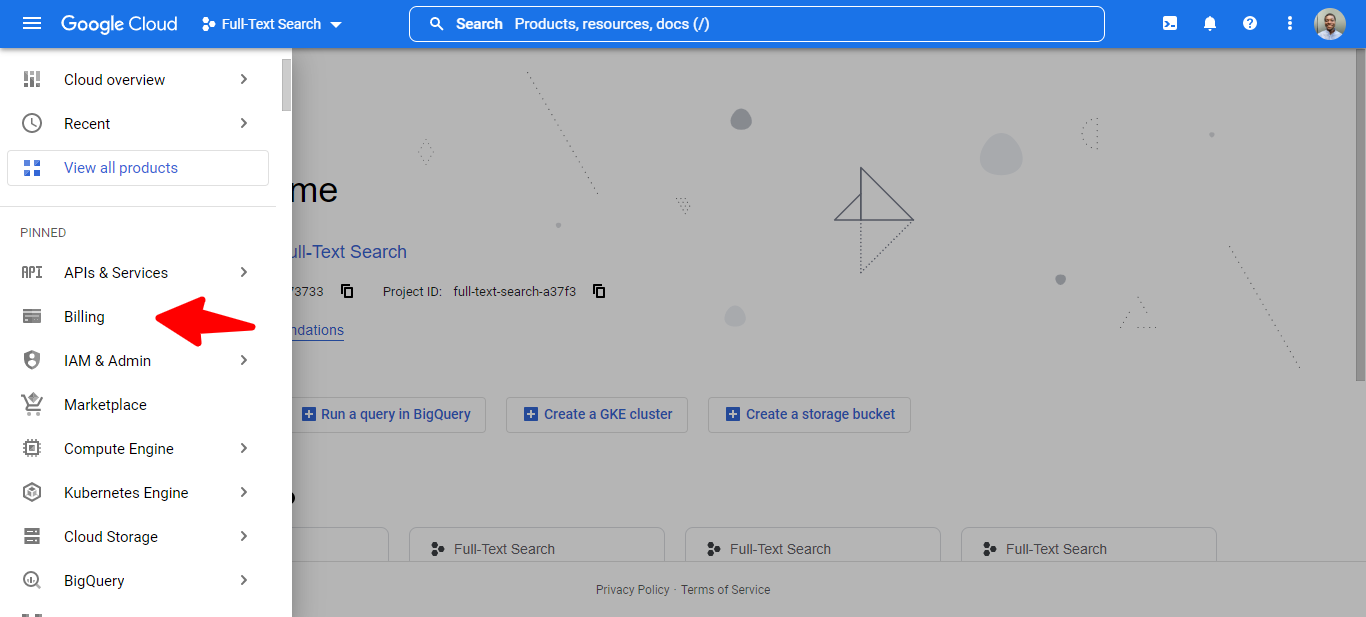Activate Cloud Shell terminal icon
The image size is (1366, 617).
1169,24
